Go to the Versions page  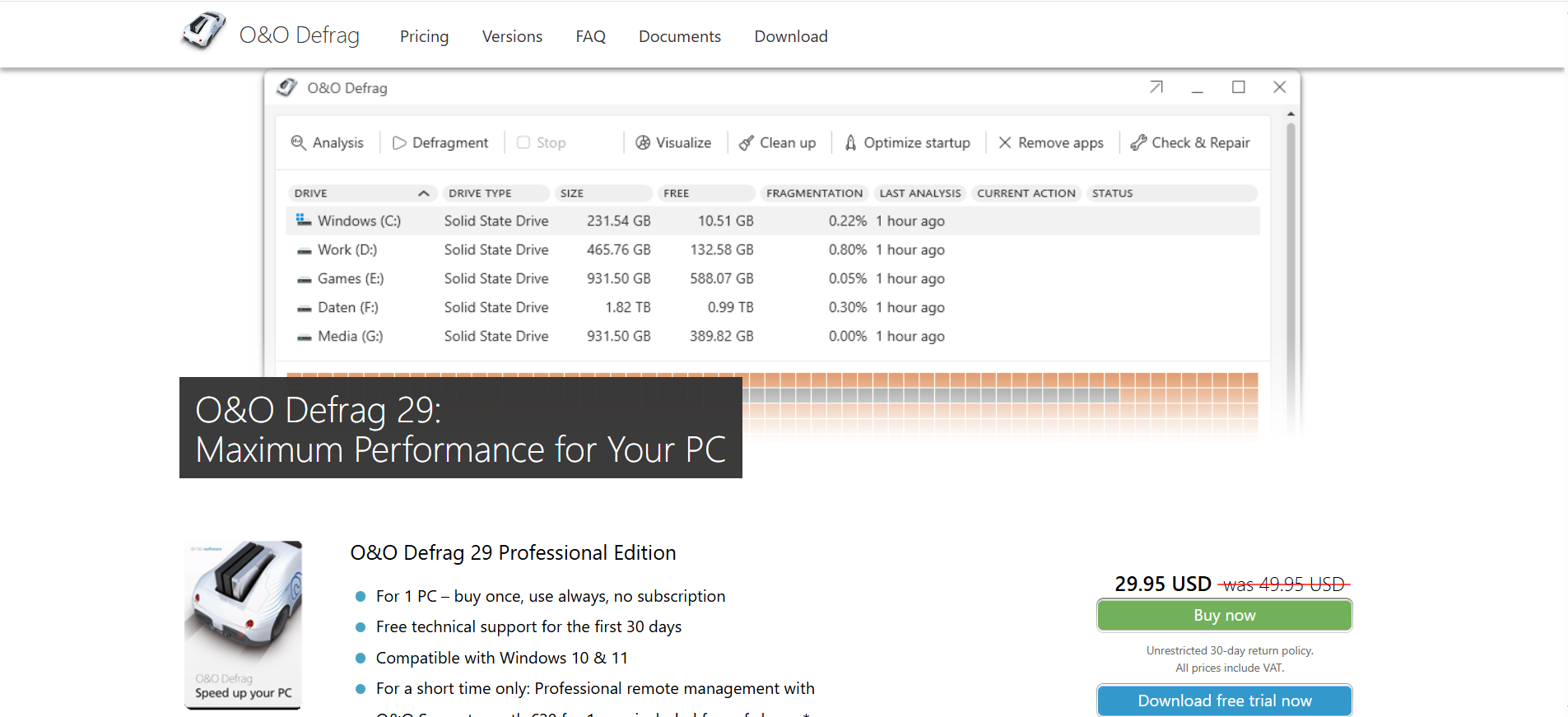pos(512,36)
